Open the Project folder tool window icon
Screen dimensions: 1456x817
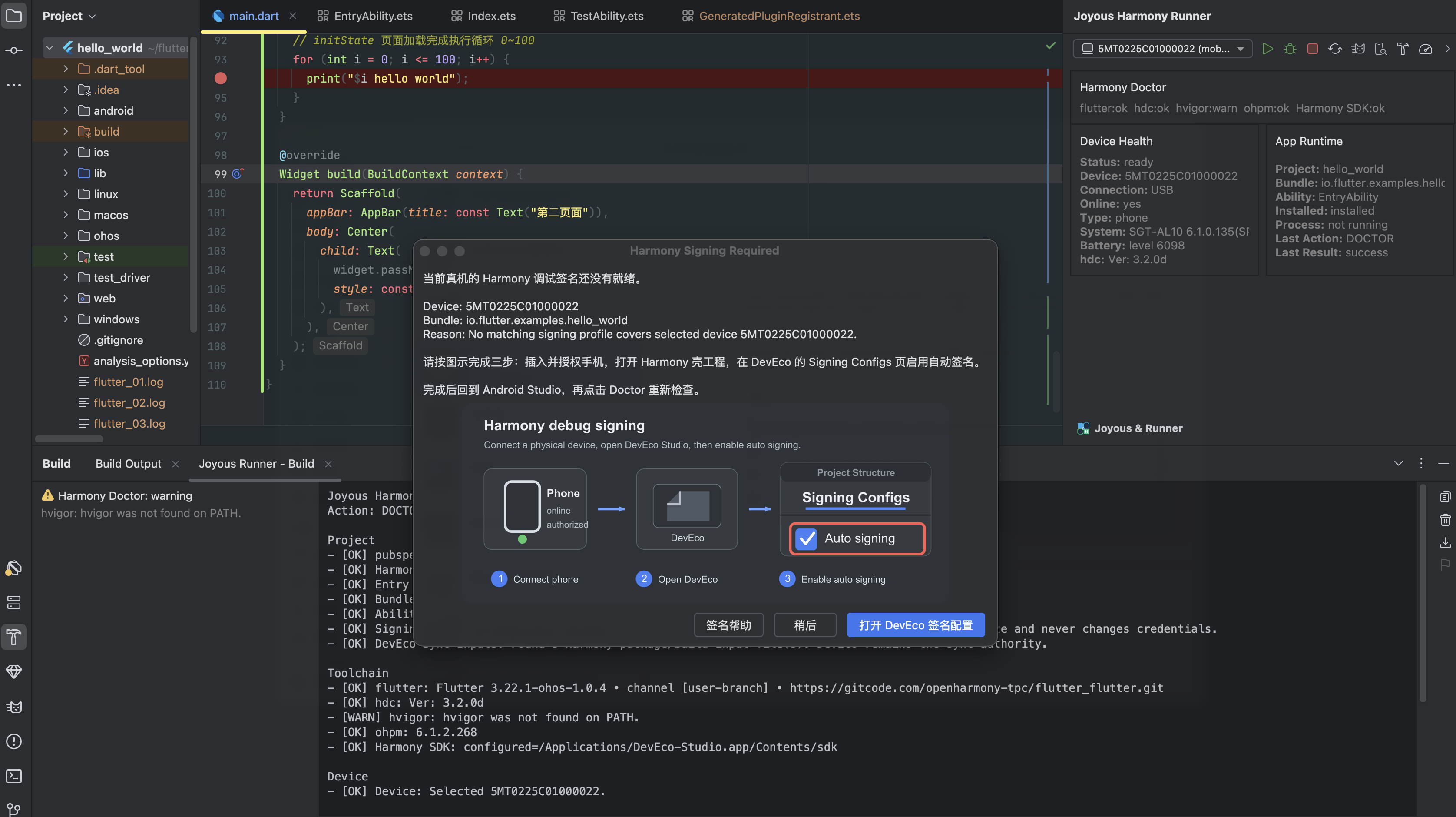pos(14,16)
